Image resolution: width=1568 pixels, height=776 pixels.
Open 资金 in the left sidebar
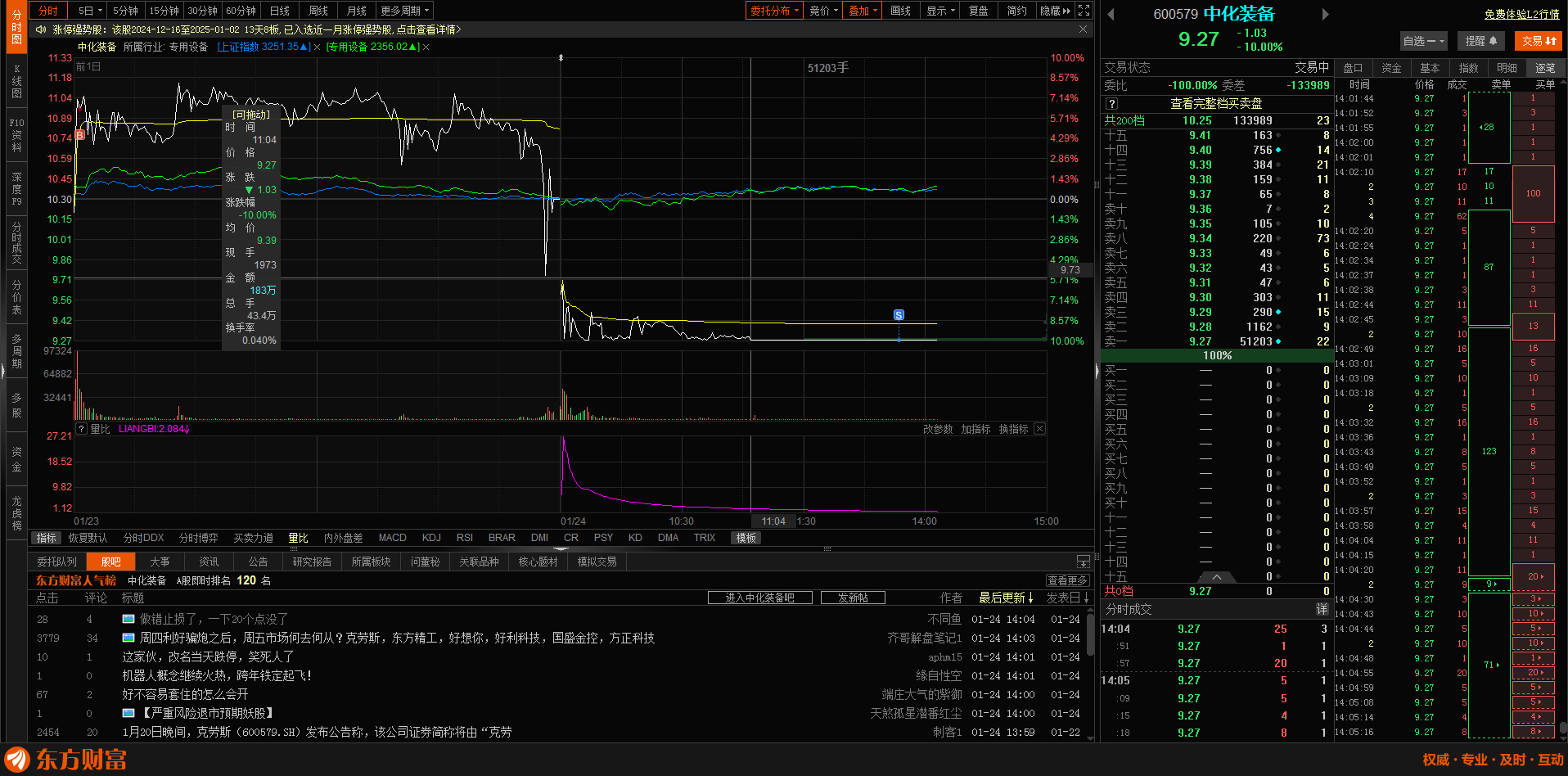(x=16, y=459)
